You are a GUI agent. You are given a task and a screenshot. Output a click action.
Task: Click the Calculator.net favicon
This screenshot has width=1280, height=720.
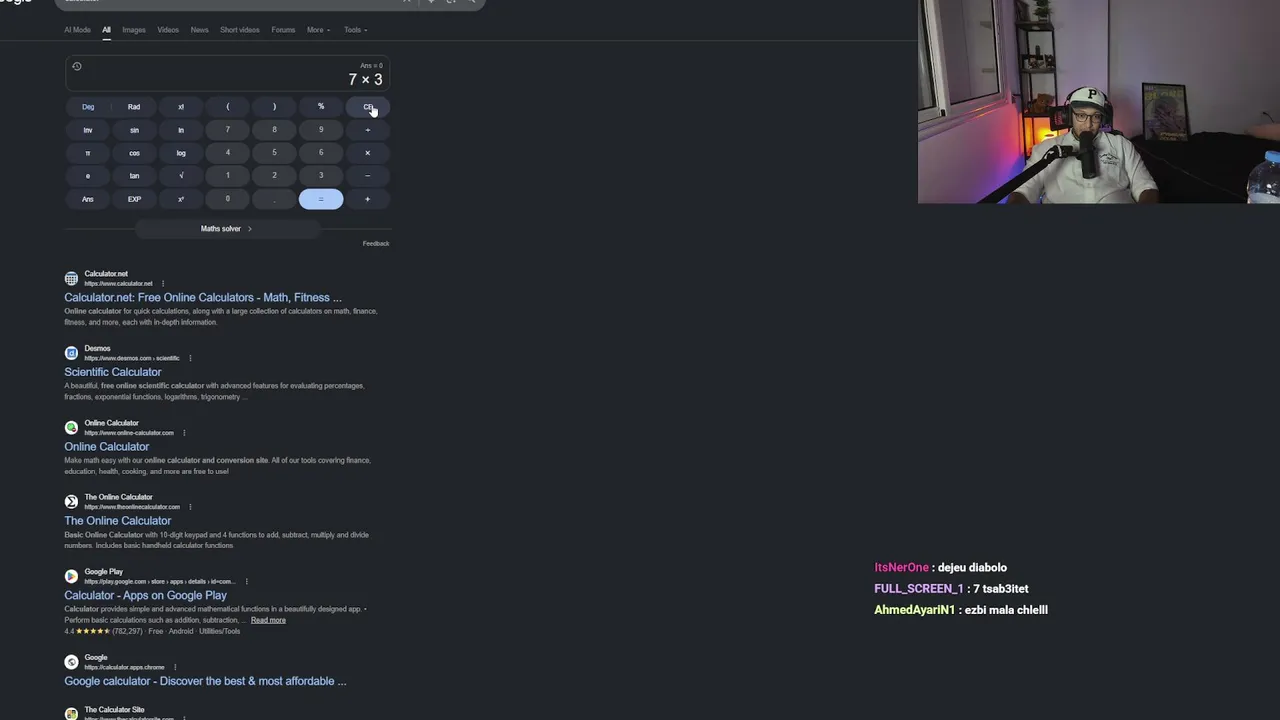coord(71,278)
